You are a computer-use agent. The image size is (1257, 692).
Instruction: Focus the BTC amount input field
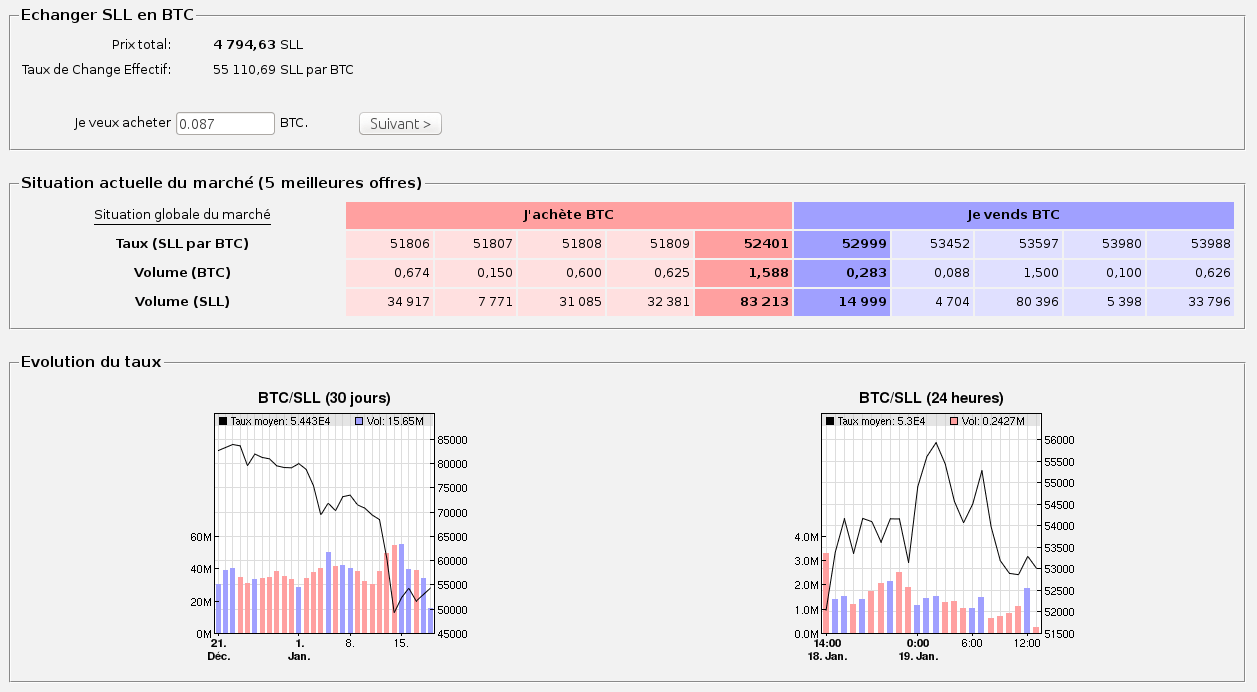point(225,123)
